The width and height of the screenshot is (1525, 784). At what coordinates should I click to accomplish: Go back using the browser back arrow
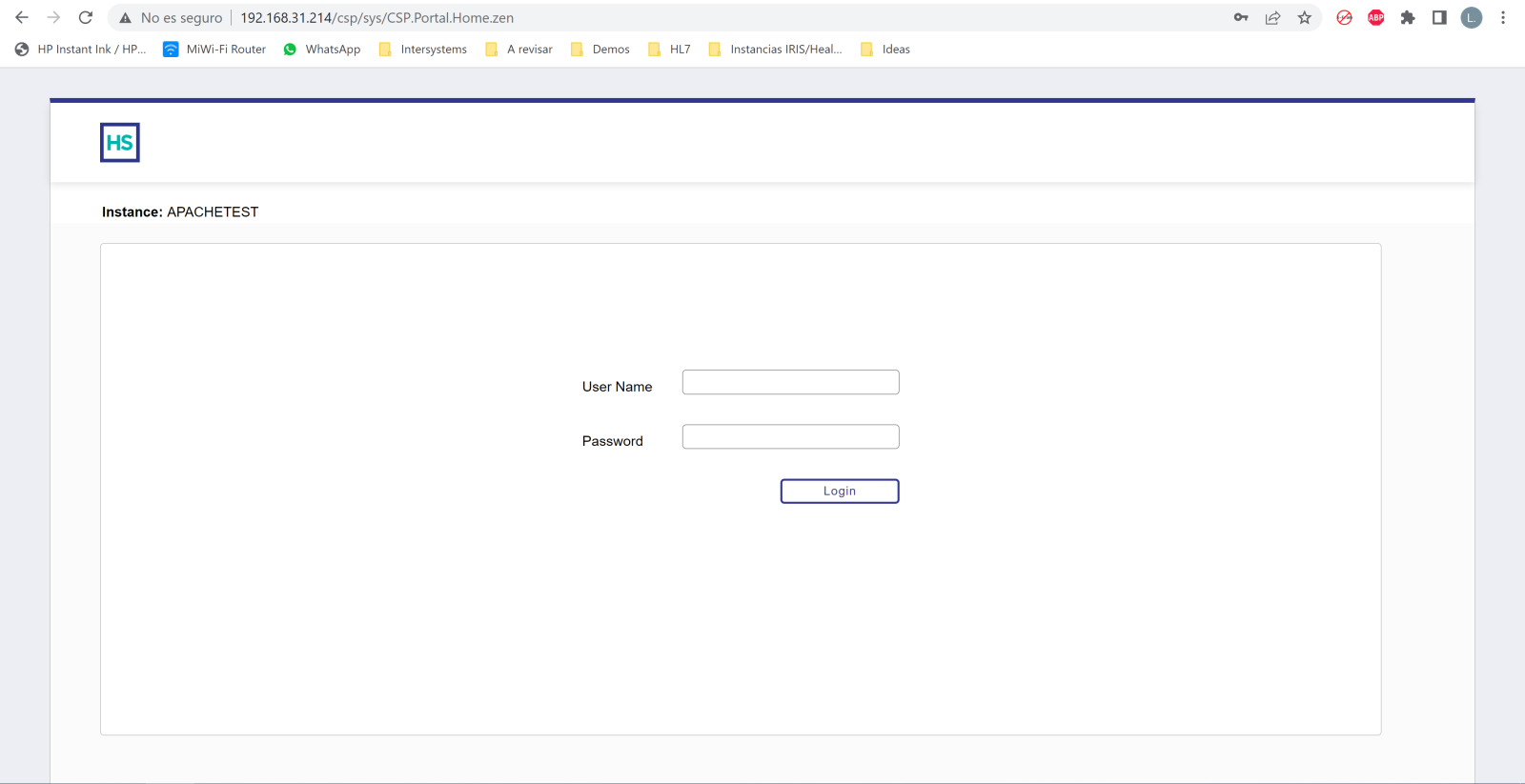(x=22, y=17)
